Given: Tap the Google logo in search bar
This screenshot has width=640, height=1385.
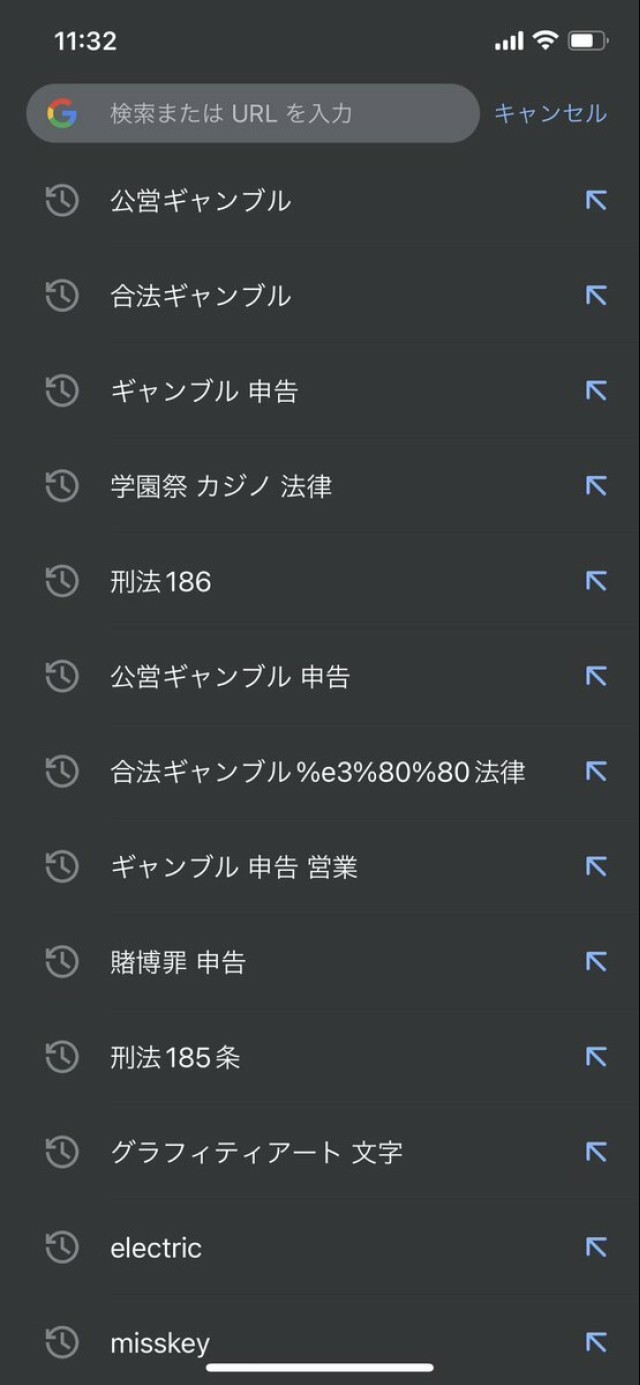Looking at the screenshot, I should coord(62,114).
